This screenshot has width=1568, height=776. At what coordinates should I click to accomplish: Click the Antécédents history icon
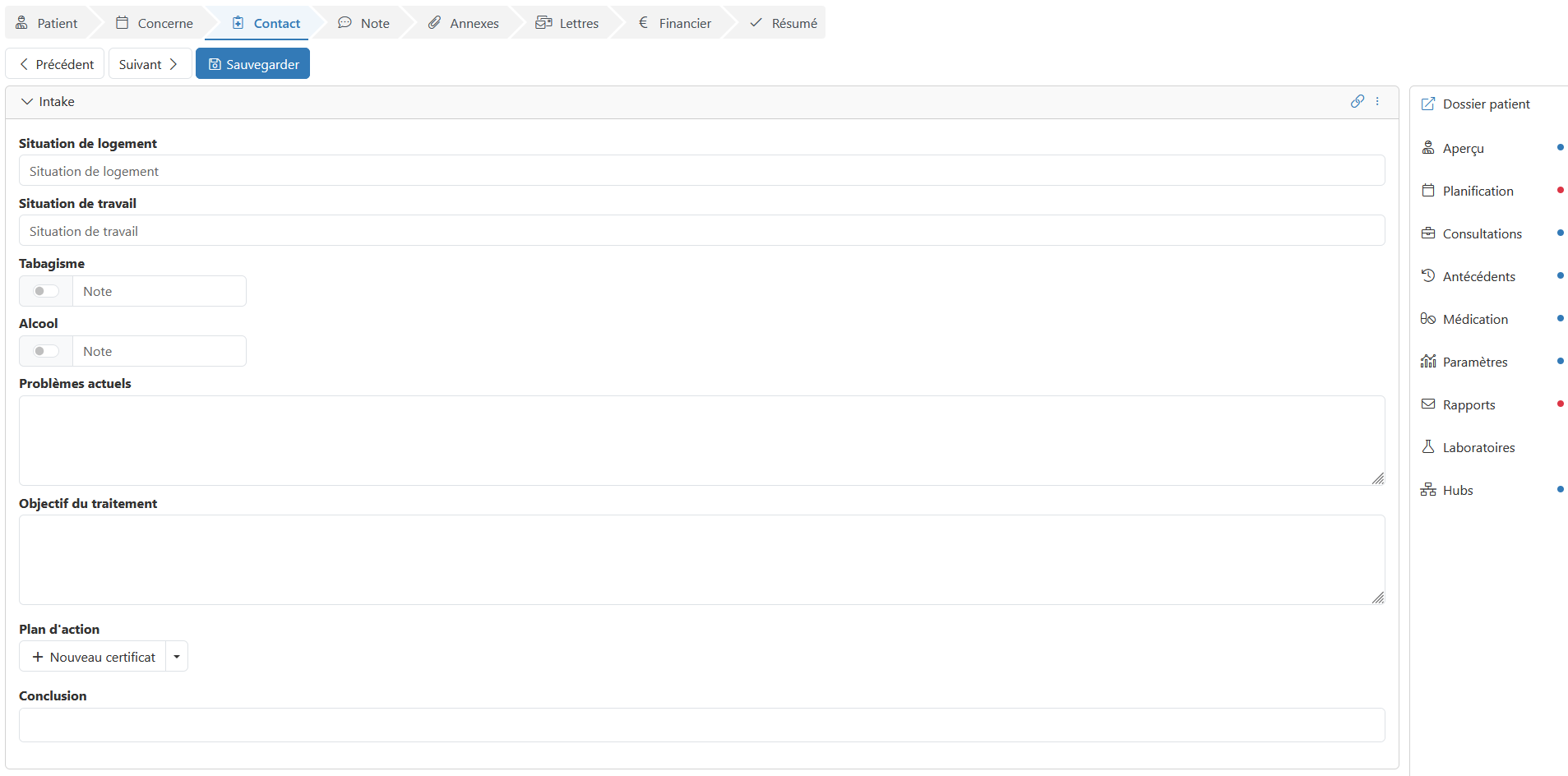pos(1428,276)
